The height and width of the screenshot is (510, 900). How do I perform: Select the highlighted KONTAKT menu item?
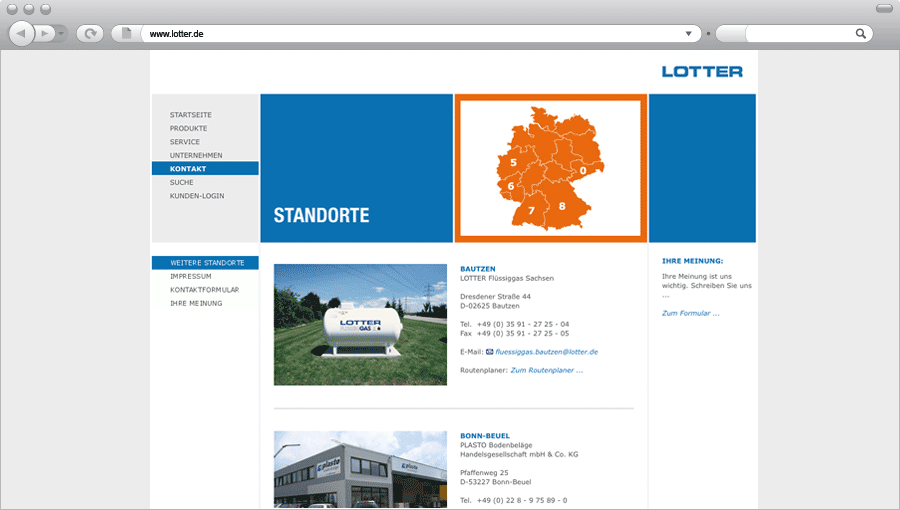205,168
